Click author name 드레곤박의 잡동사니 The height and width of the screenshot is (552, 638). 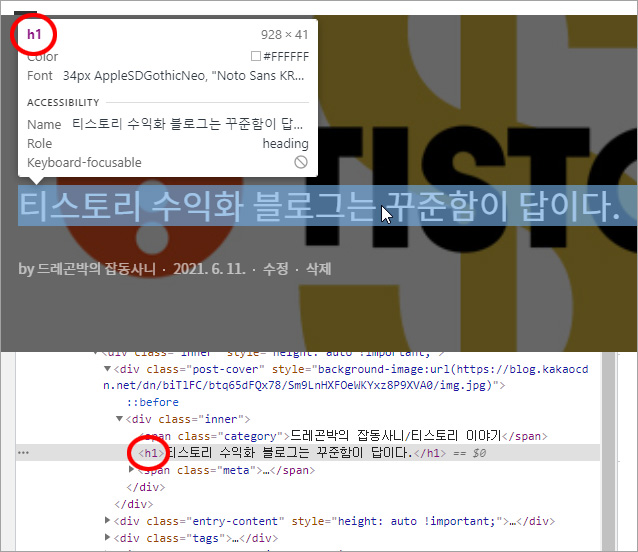pyautogui.click(x=96, y=269)
